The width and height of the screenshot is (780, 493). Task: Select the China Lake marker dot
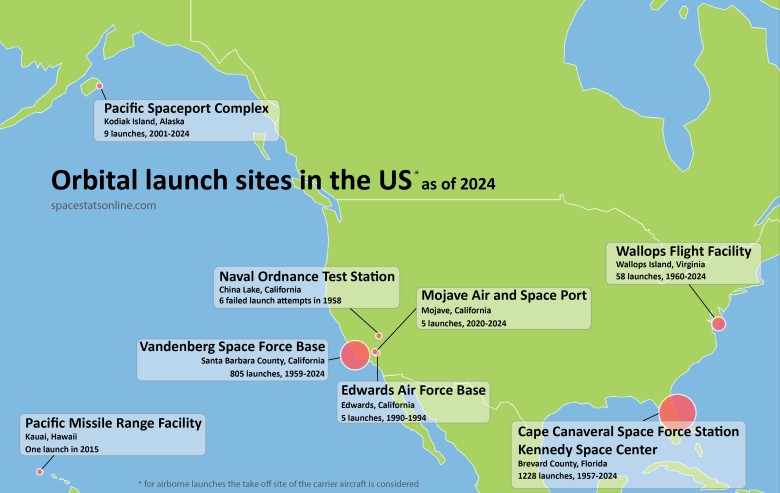point(379,336)
